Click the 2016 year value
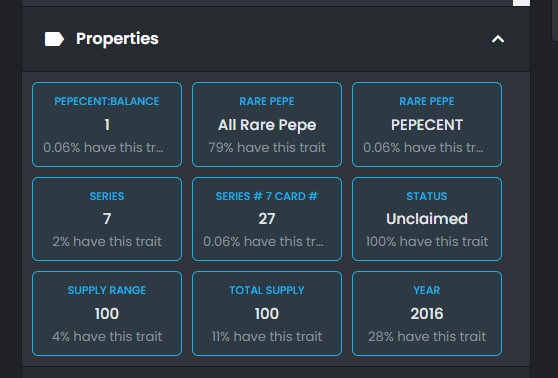 click(427, 314)
